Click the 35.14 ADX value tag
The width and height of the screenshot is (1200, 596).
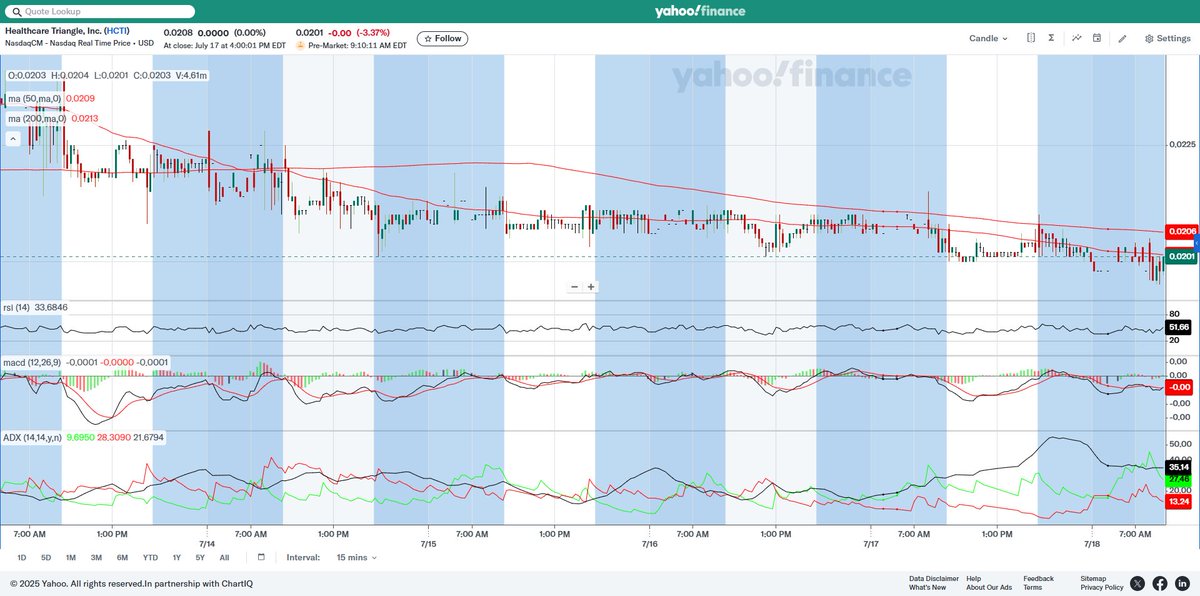point(1179,467)
